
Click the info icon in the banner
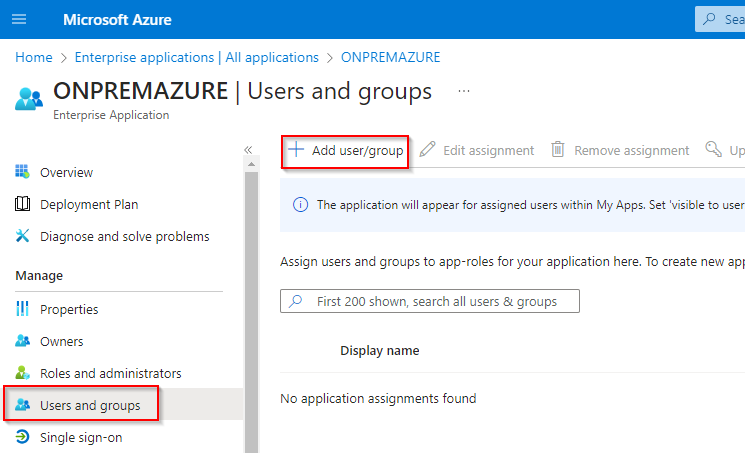300,205
